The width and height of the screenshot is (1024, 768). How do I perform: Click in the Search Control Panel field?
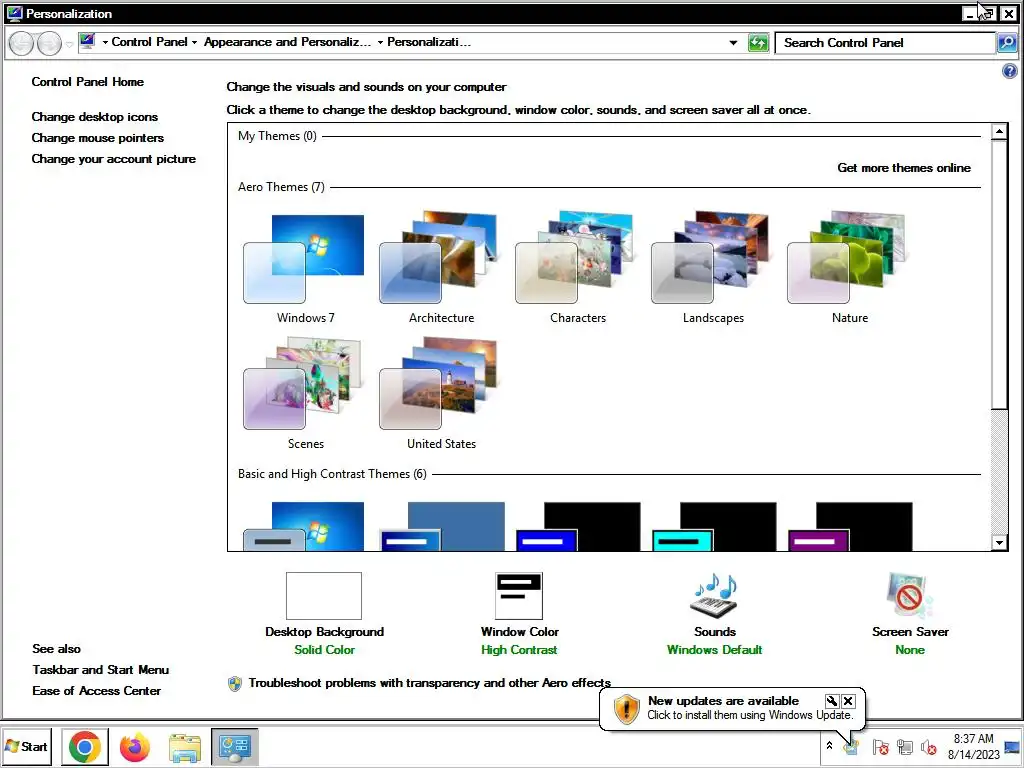[x=885, y=43]
